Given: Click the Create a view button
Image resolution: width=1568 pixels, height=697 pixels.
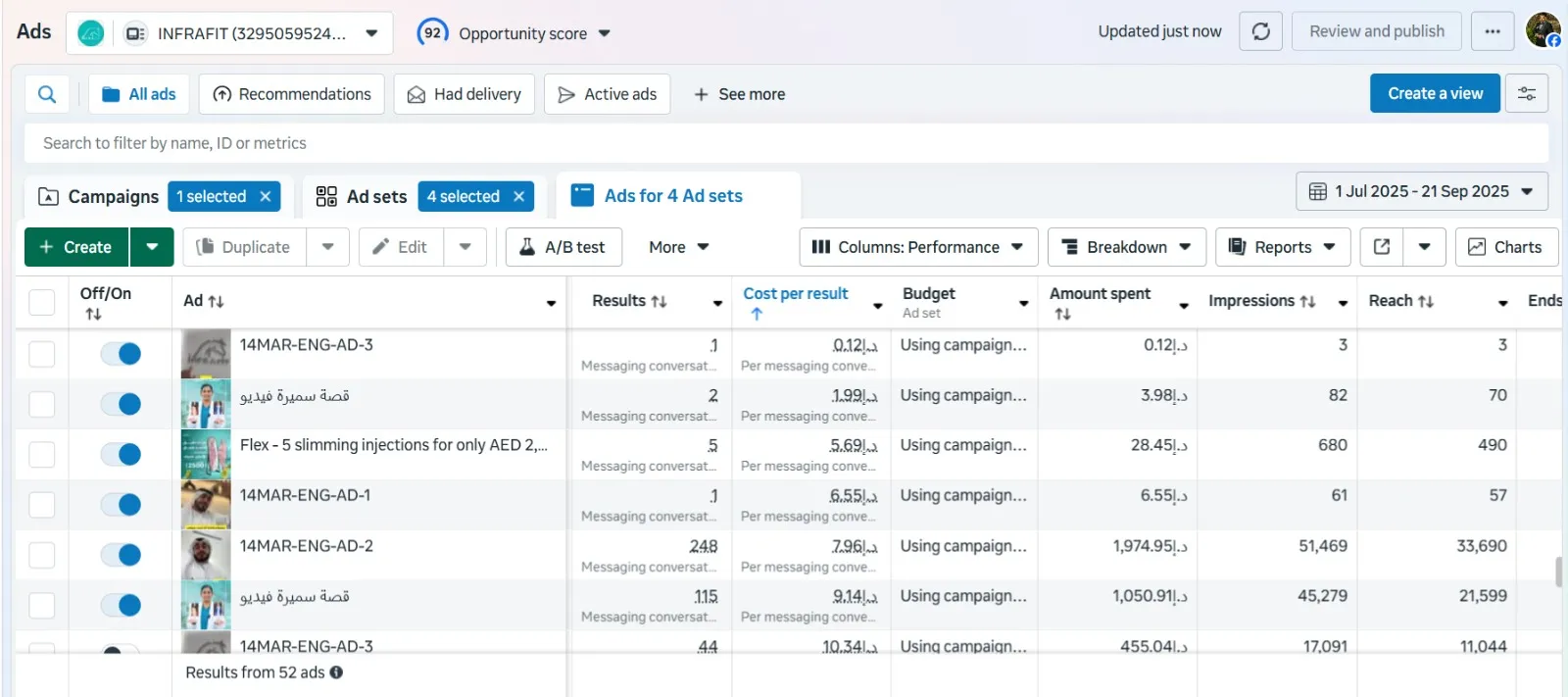Looking at the screenshot, I should (1434, 94).
